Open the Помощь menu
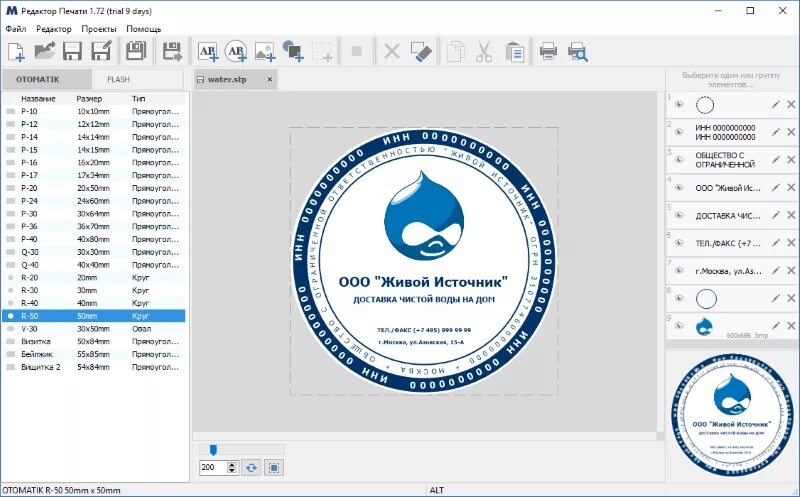800x497 pixels. pyautogui.click(x=144, y=29)
